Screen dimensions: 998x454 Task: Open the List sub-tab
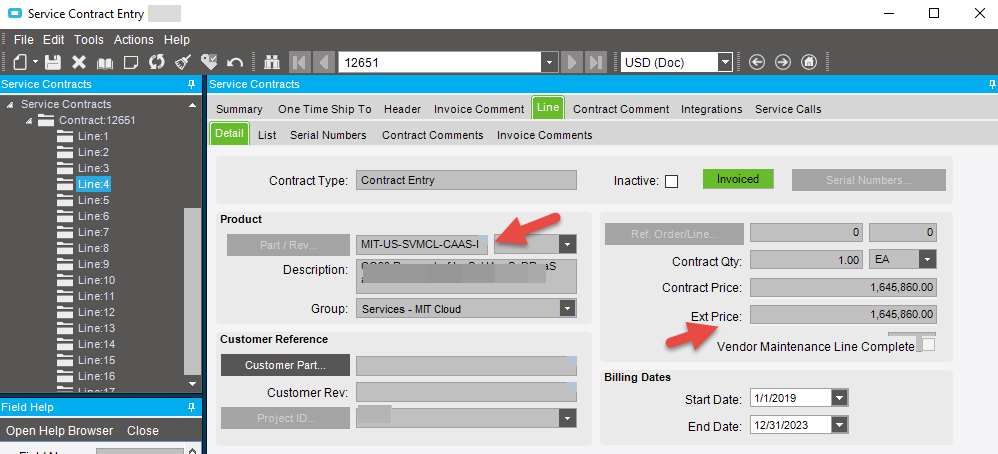click(267, 135)
